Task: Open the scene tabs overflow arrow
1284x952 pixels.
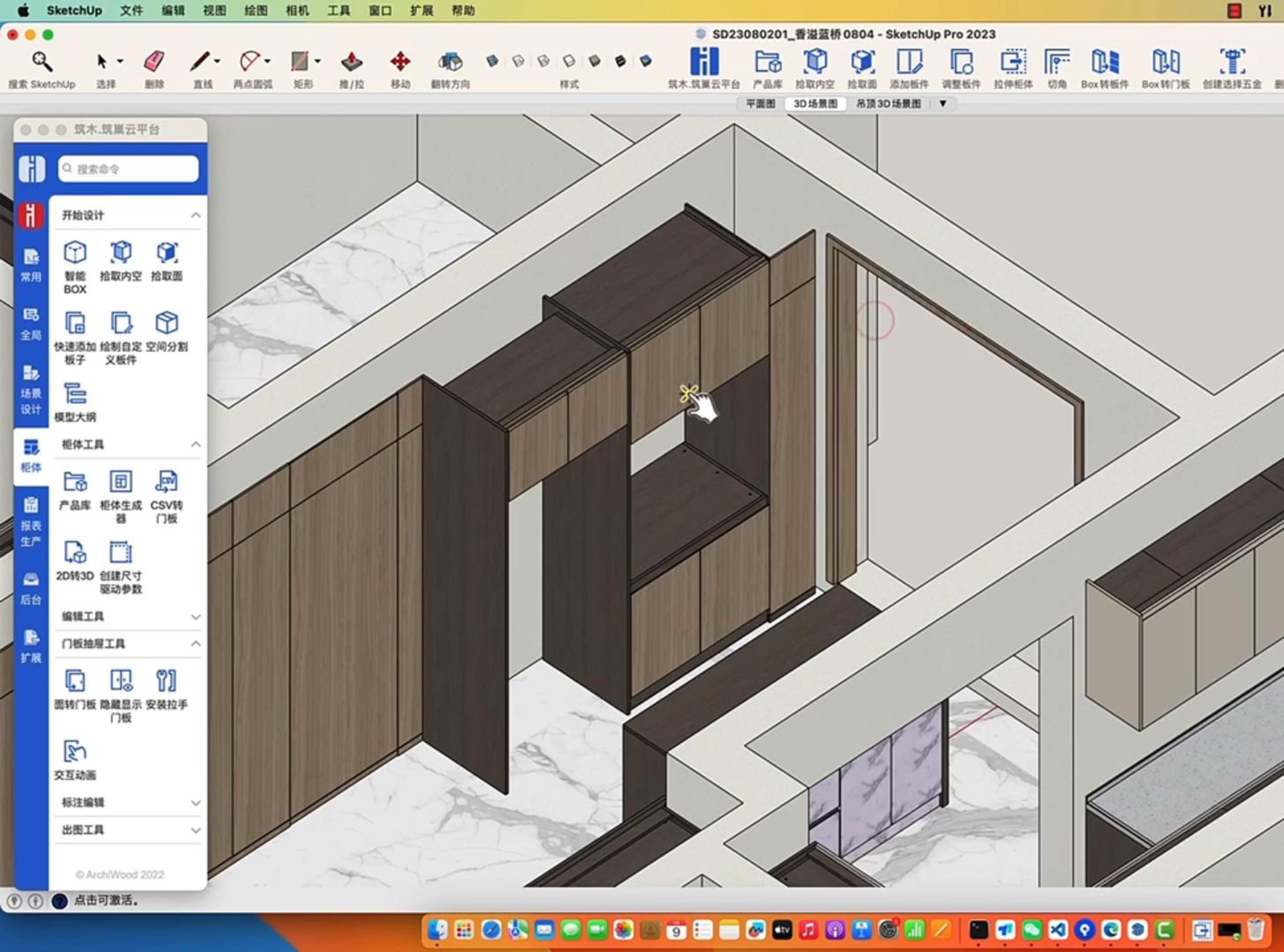Action: pos(943,104)
